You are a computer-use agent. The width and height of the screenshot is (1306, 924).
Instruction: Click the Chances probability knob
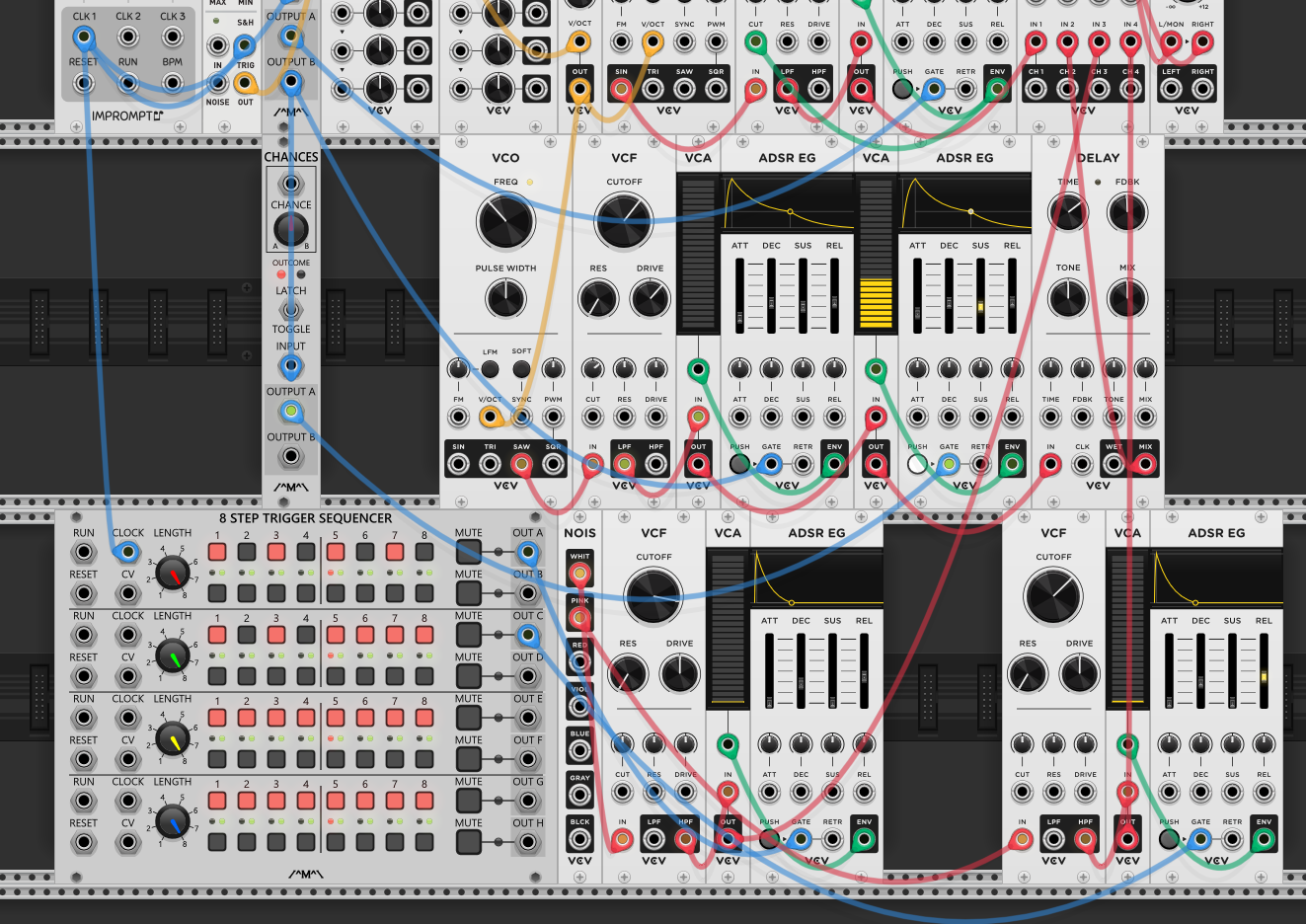point(290,229)
